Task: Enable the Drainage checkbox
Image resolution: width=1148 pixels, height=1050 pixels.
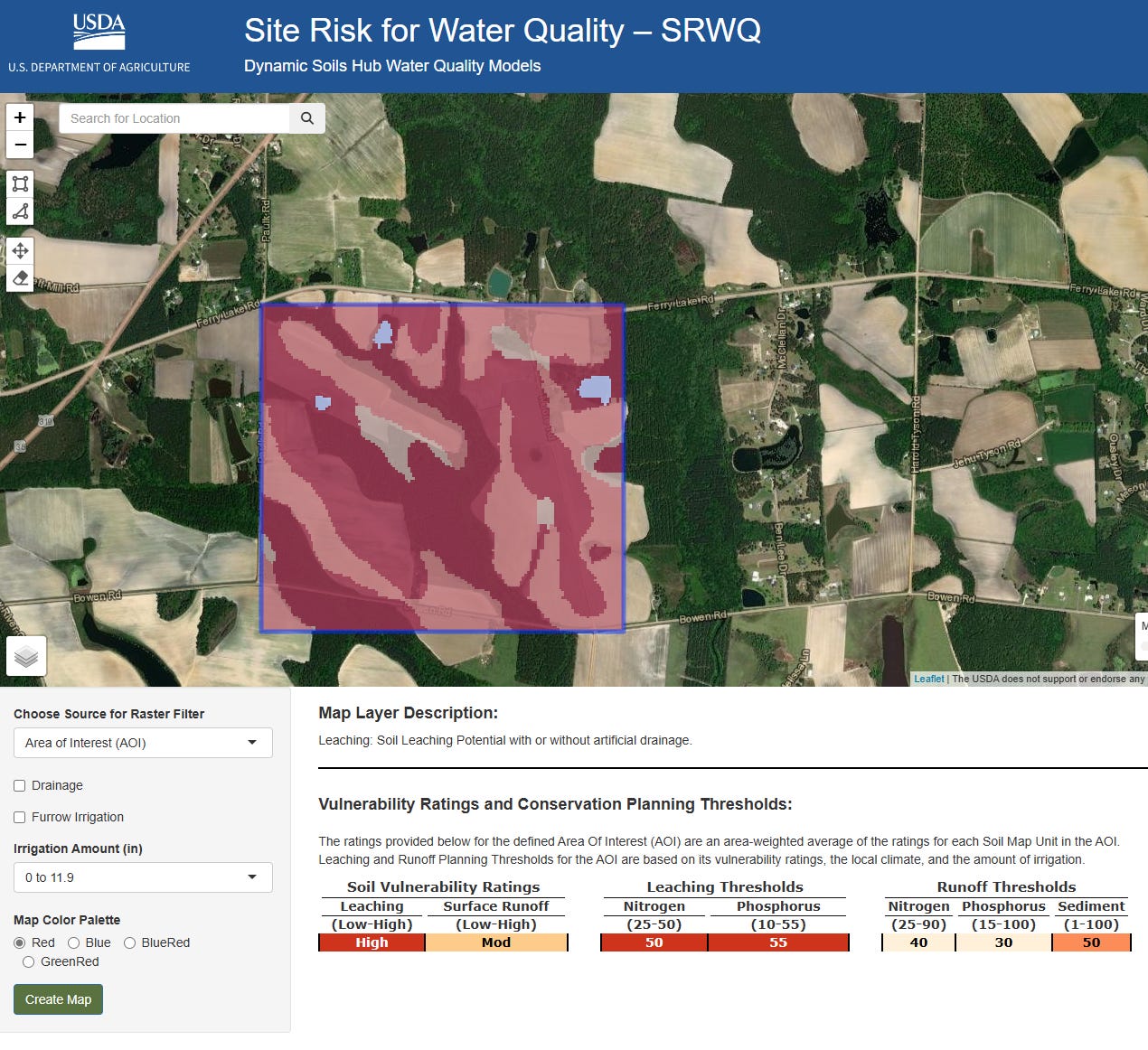Action: point(20,785)
